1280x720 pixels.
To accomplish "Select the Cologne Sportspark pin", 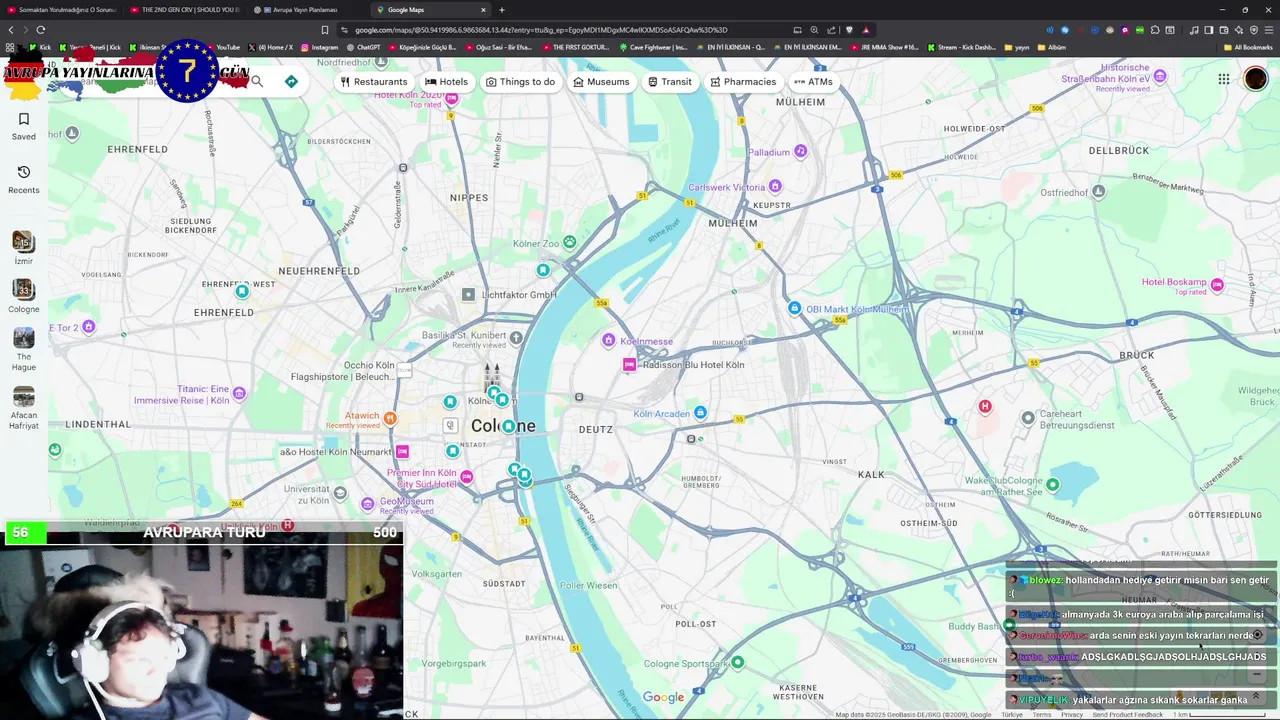I will 737,662.
